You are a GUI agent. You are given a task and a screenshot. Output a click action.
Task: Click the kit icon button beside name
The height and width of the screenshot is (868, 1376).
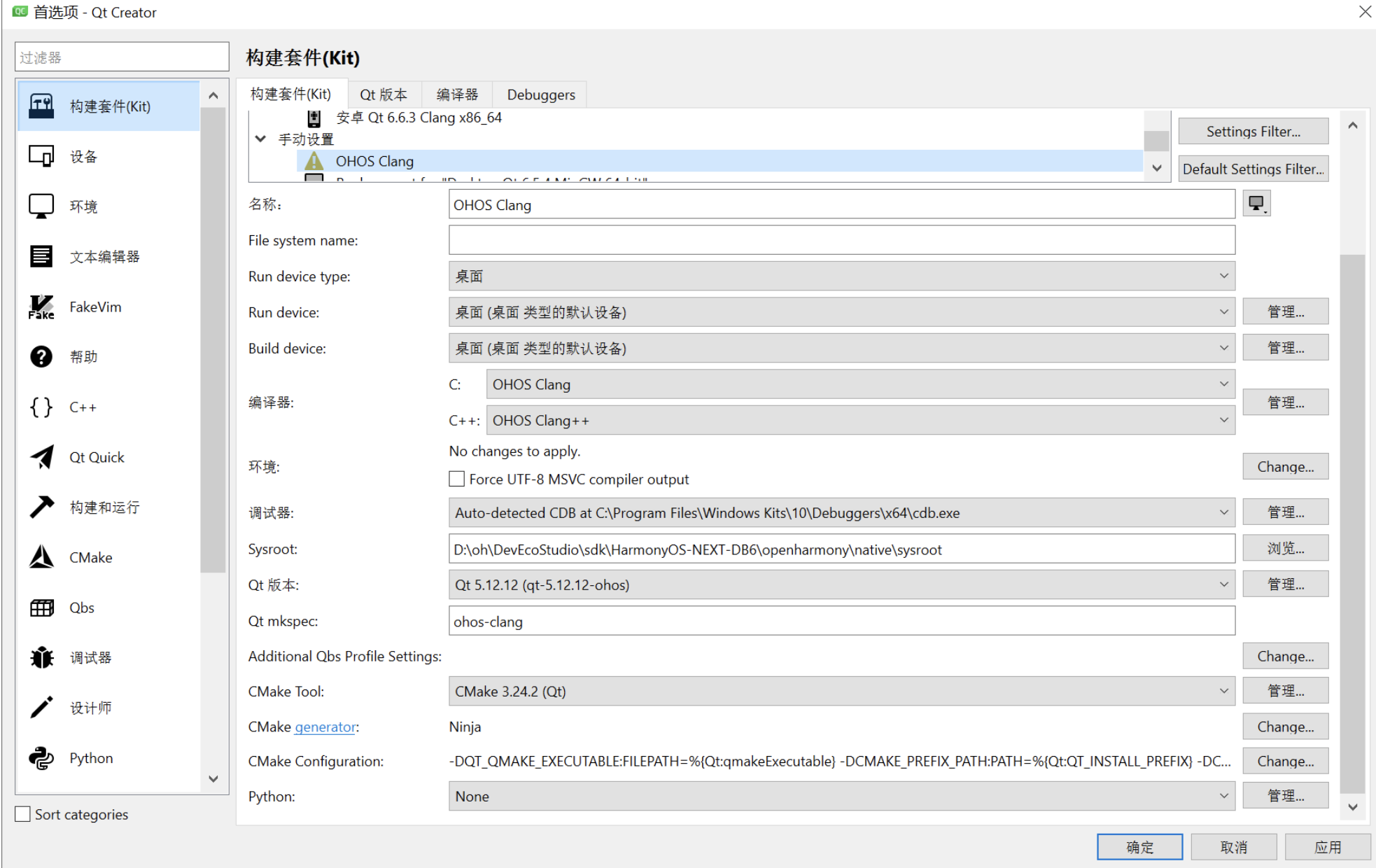(x=1256, y=204)
